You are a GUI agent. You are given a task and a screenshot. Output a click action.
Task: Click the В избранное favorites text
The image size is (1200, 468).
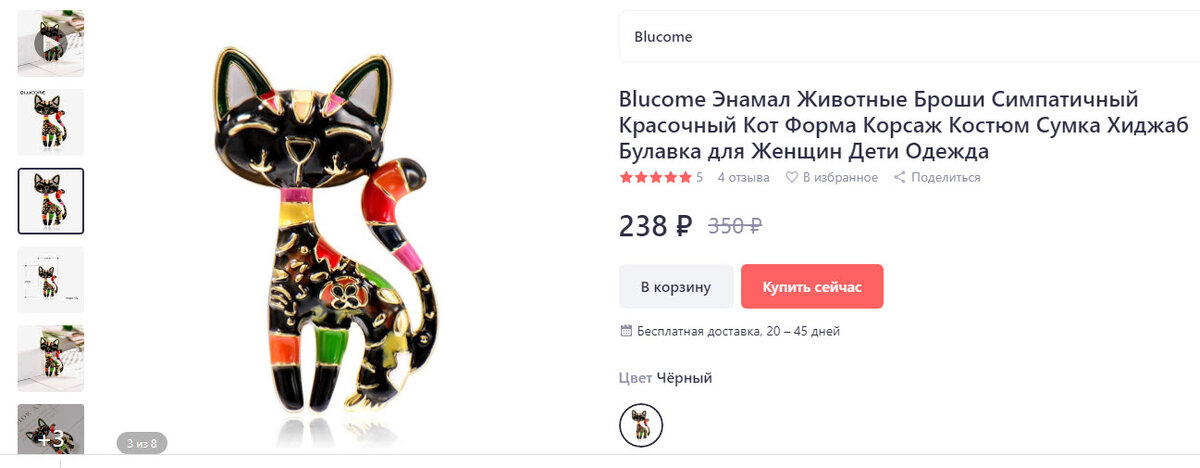[x=840, y=178]
